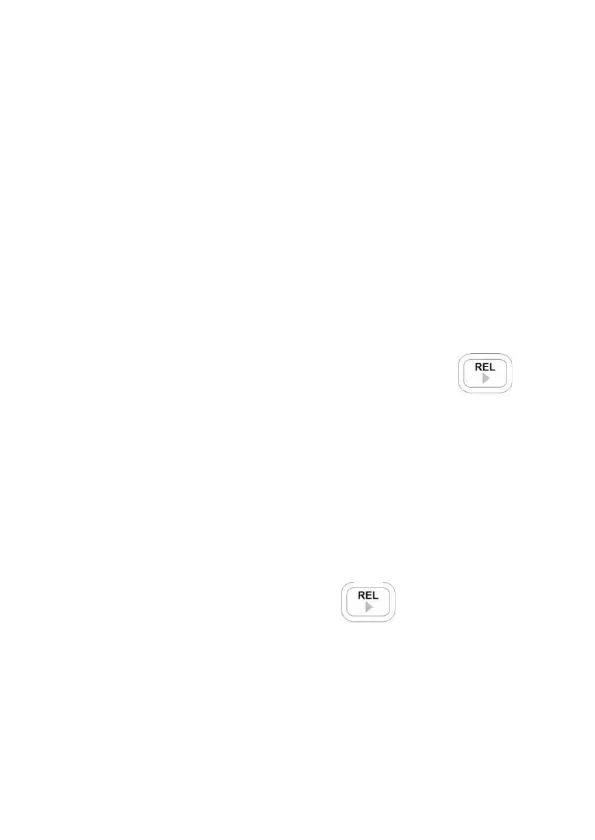This screenshot has height=840, width=595.
Task: Click the lower REL key icon
Action: (368, 602)
